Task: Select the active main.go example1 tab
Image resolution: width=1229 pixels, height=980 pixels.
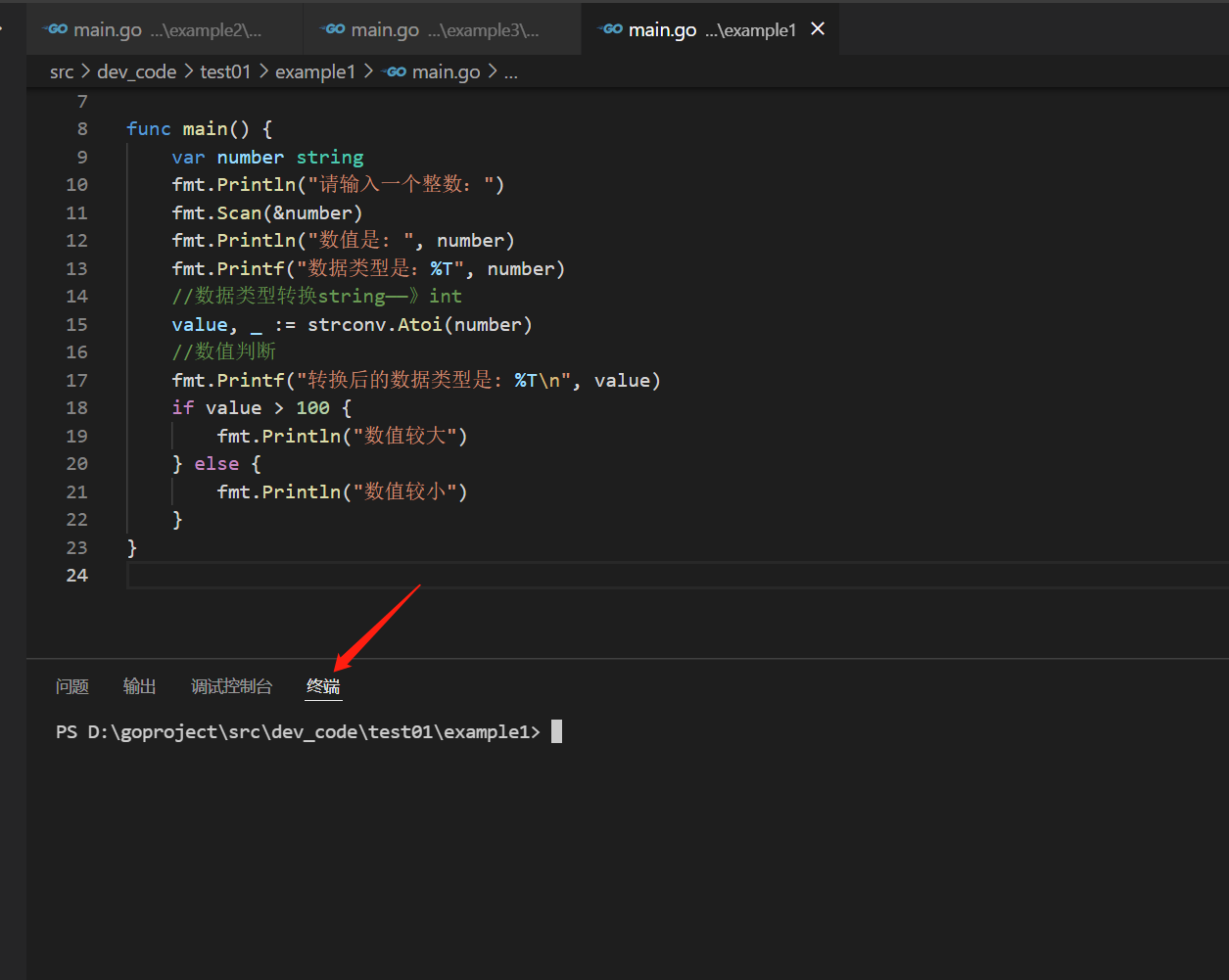Action: click(x=711, y=30)
